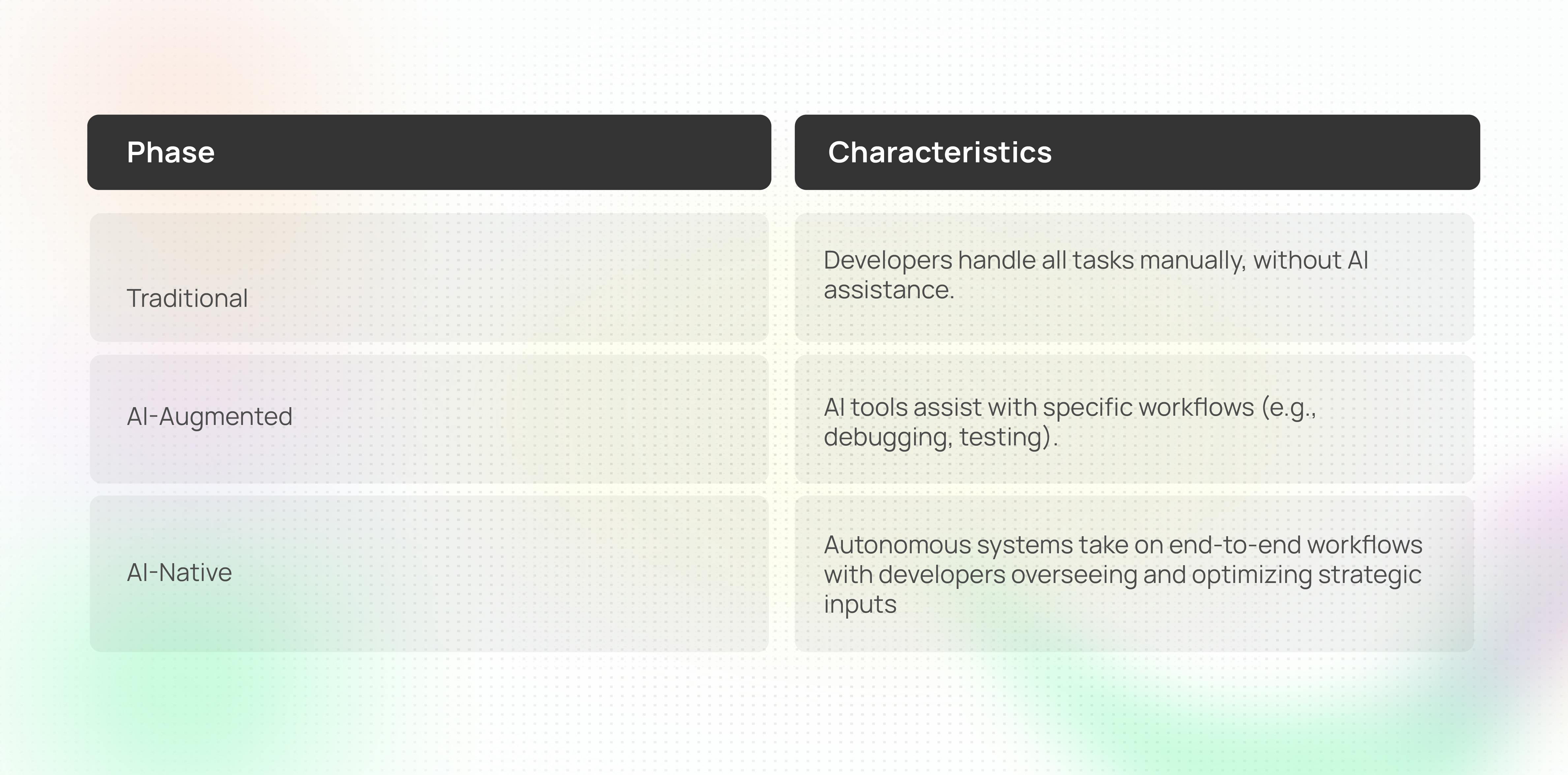Select the AI-Native phase cell
The width and height of the screenshot is (1568, 775).
point(179,572)
